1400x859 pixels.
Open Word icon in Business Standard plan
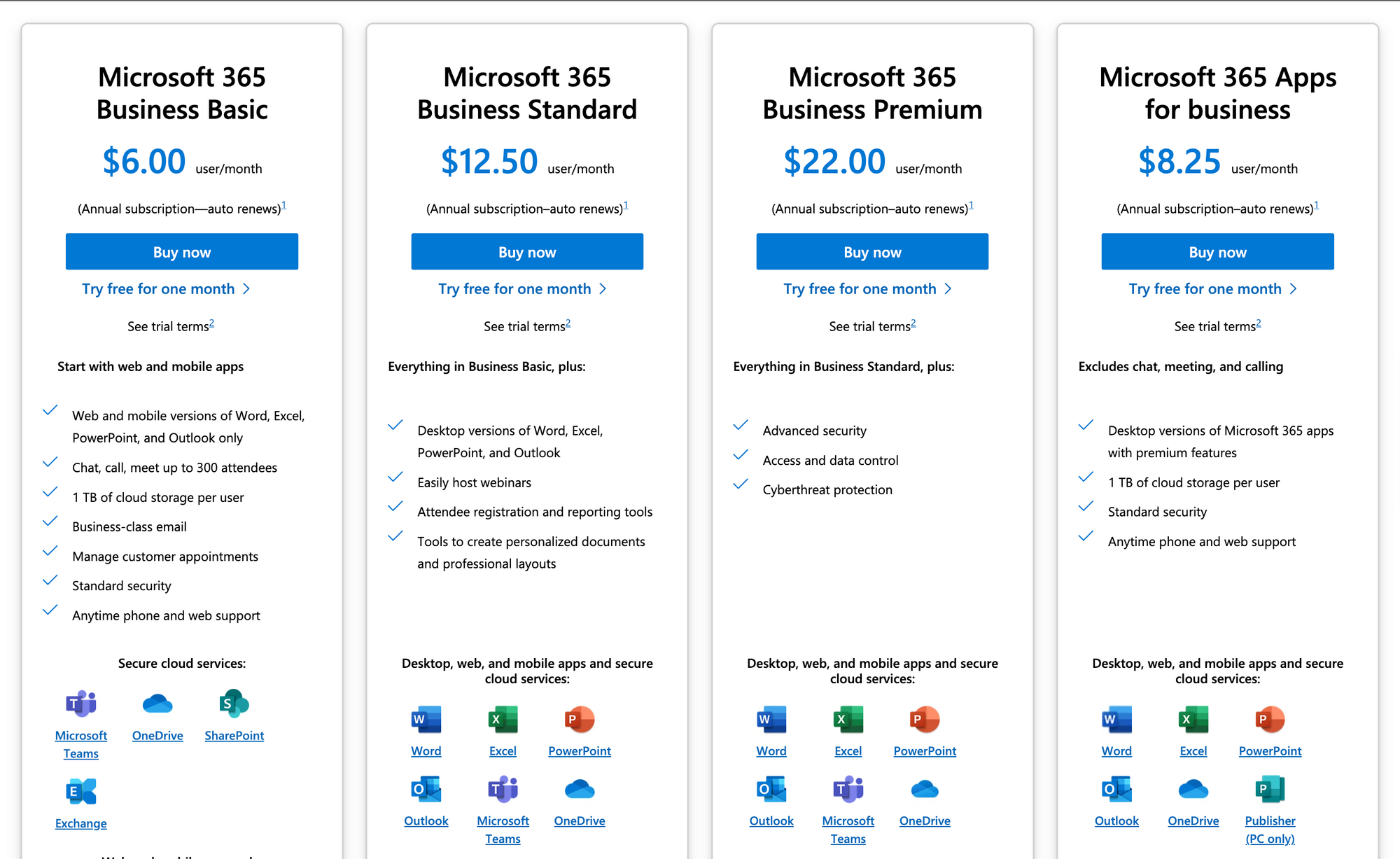click(x=423, y=716)
